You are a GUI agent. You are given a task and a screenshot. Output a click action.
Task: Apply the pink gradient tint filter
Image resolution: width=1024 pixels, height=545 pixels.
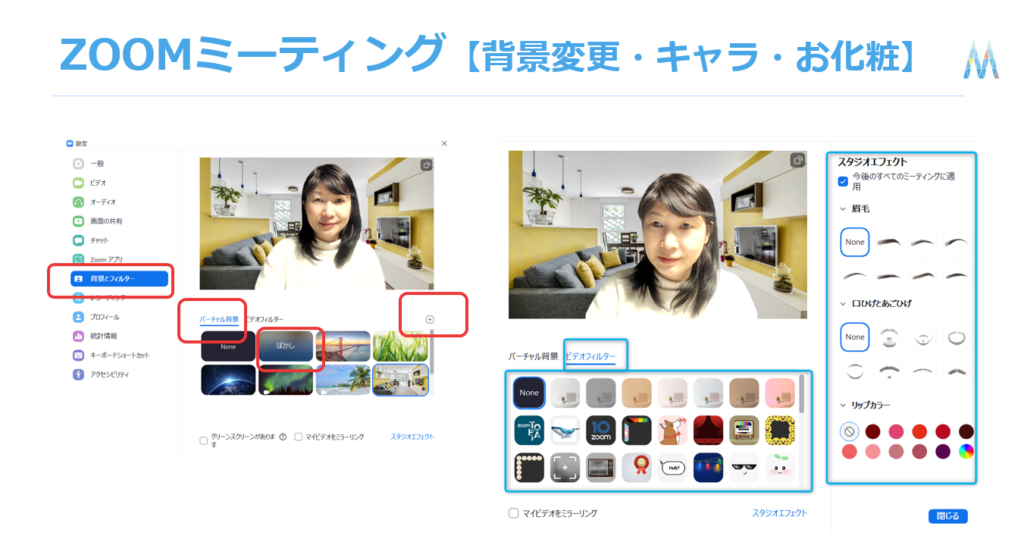point(780,393)
